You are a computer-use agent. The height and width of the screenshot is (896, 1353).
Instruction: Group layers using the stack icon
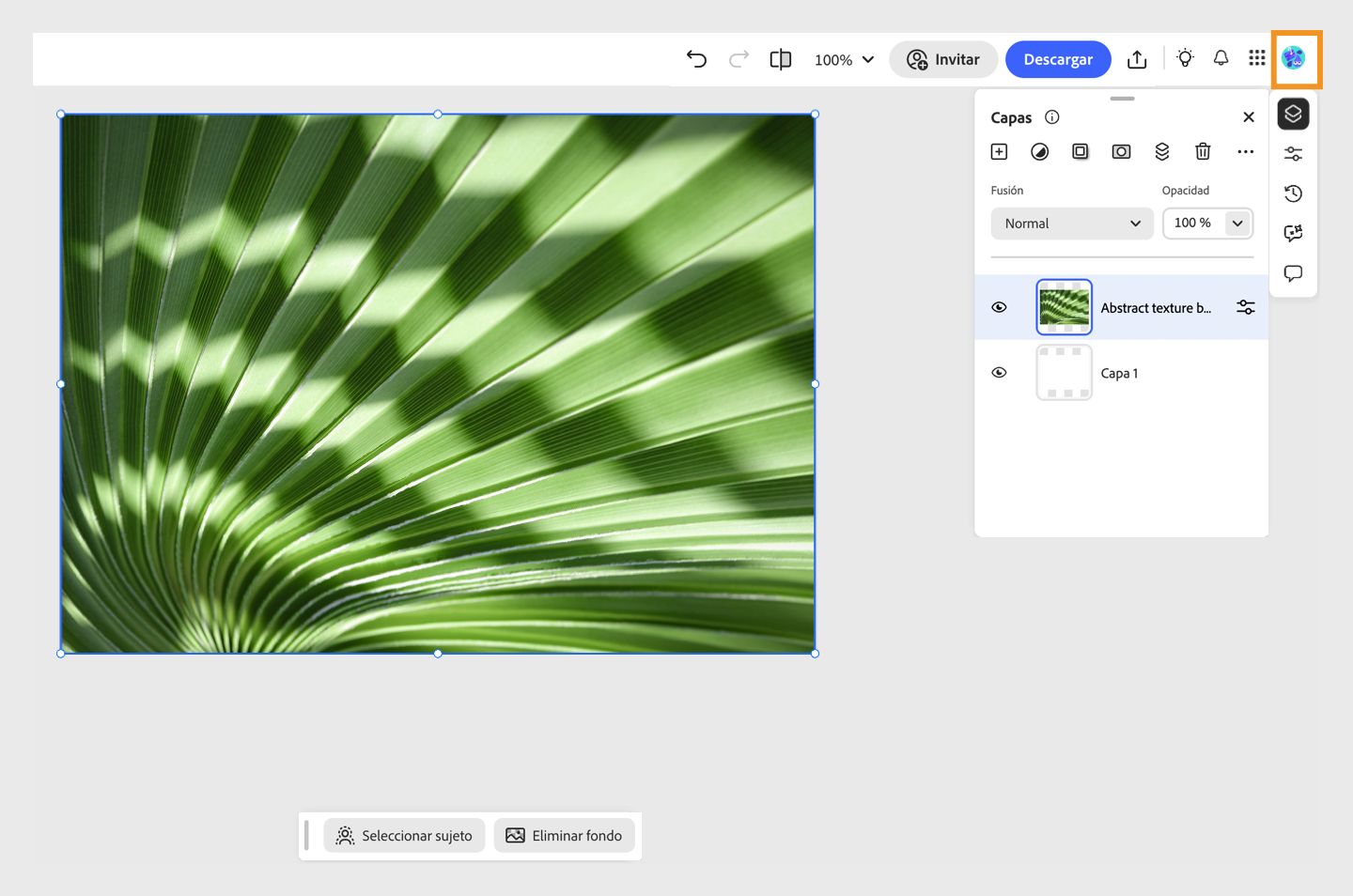[x=1162, y=151]
